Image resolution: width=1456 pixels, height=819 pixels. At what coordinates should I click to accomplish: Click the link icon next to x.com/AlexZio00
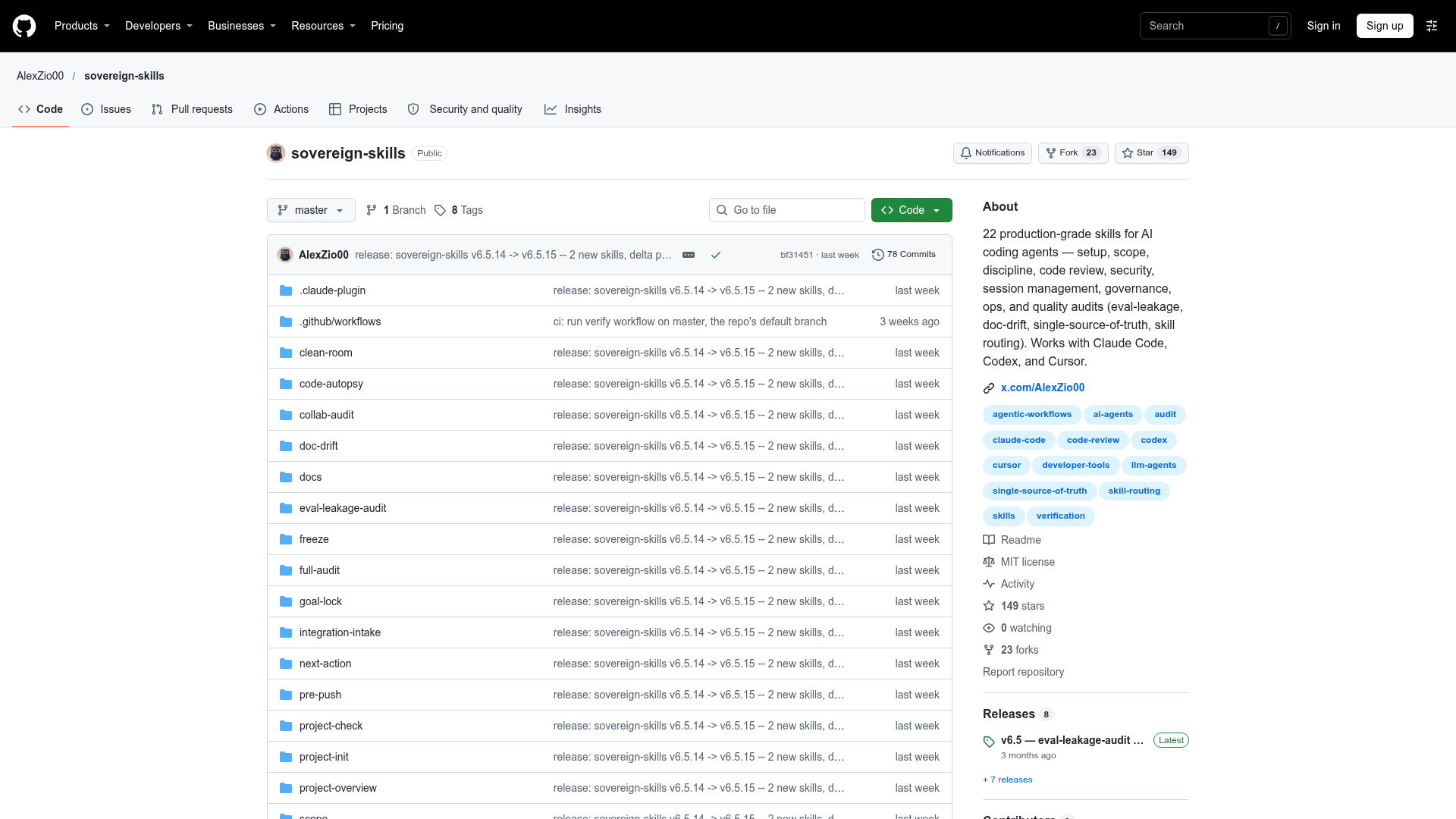[x=989, y=388]
